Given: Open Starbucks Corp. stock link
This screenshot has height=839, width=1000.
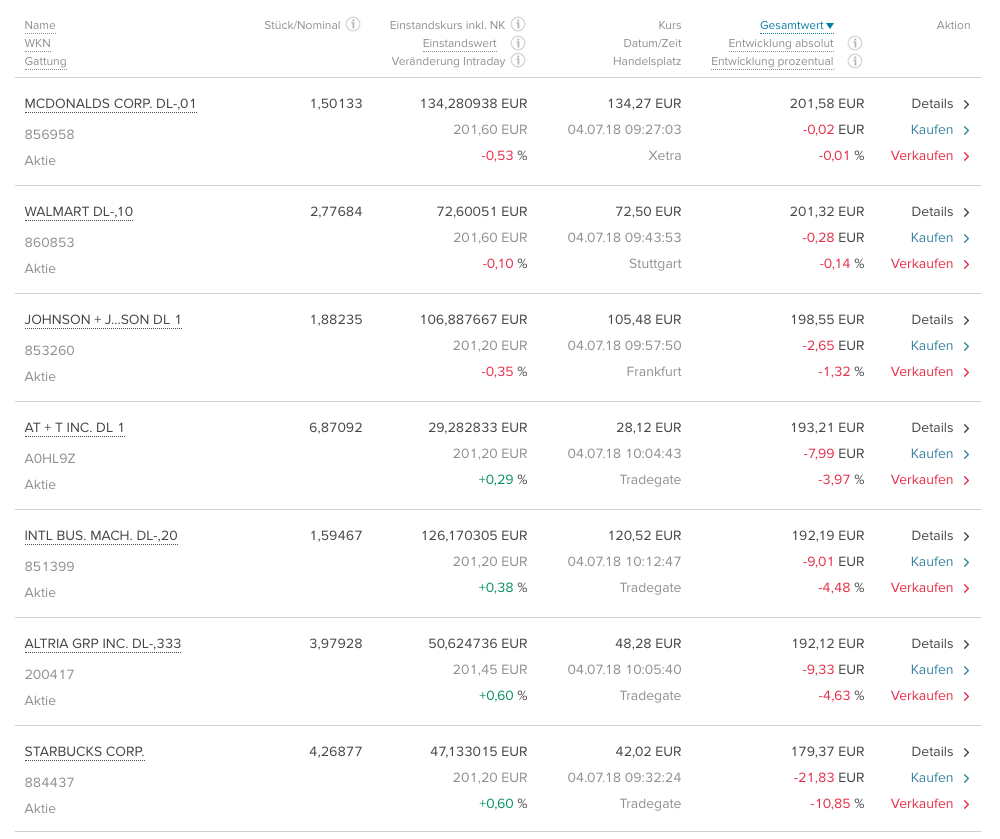Looking at the screenshot, I should [x=84, y=752].
